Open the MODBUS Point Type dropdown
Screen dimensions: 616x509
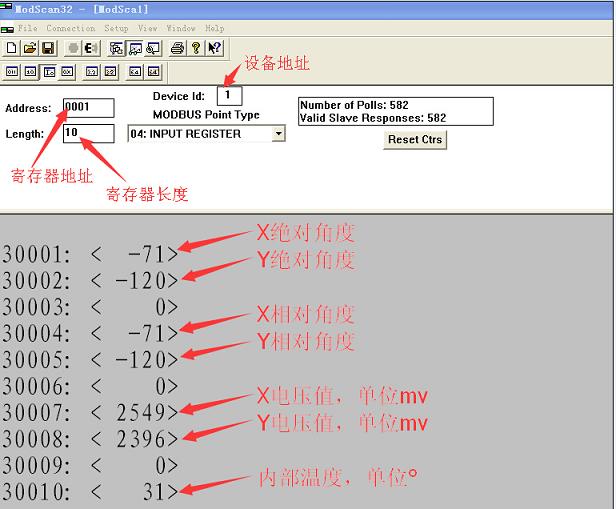(x=278, y=133)
